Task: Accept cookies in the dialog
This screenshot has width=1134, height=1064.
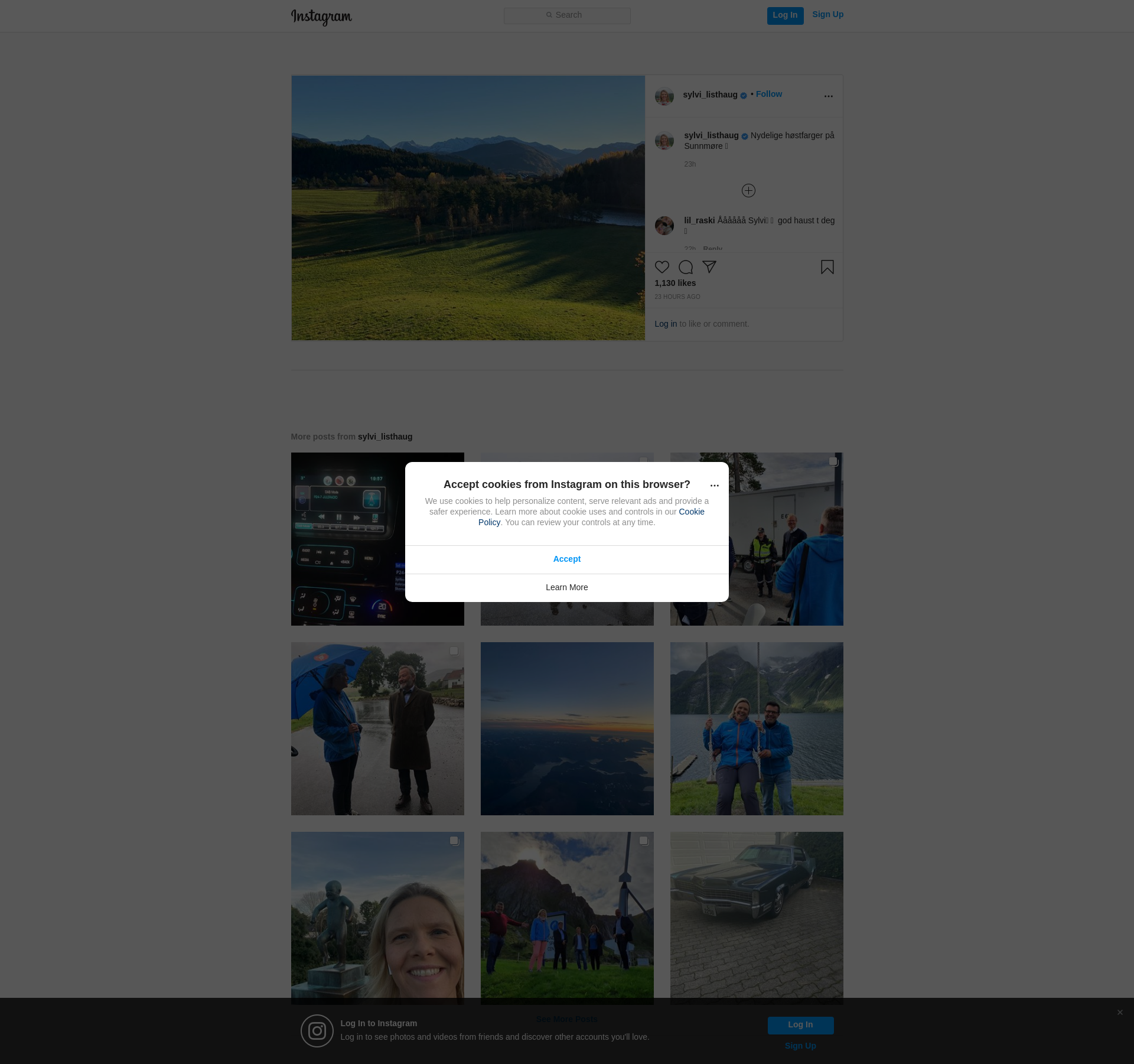Action: tap(567, 559)
